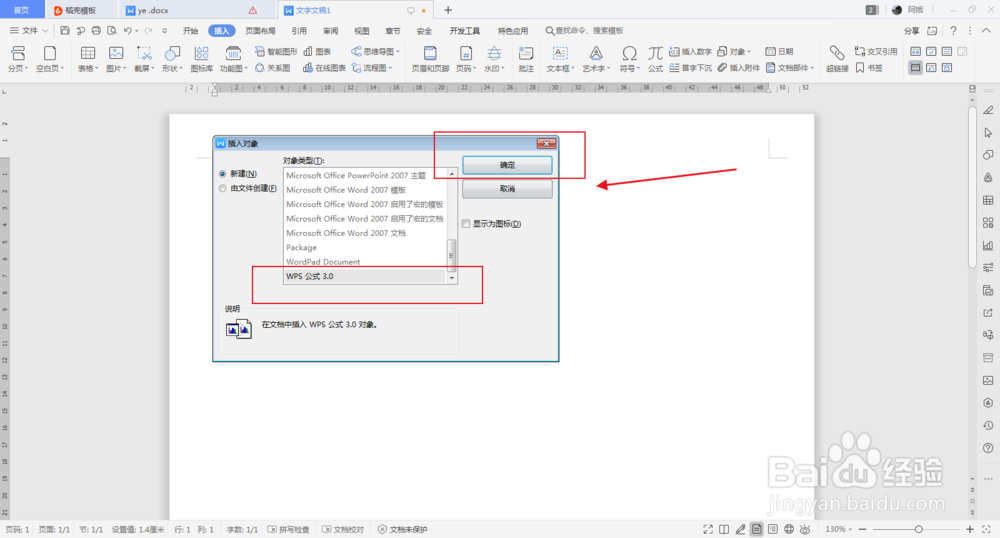Adjust the zoom slider handle
The height and width of the screenshot is (538, 1000).
[x=918, y=530]
